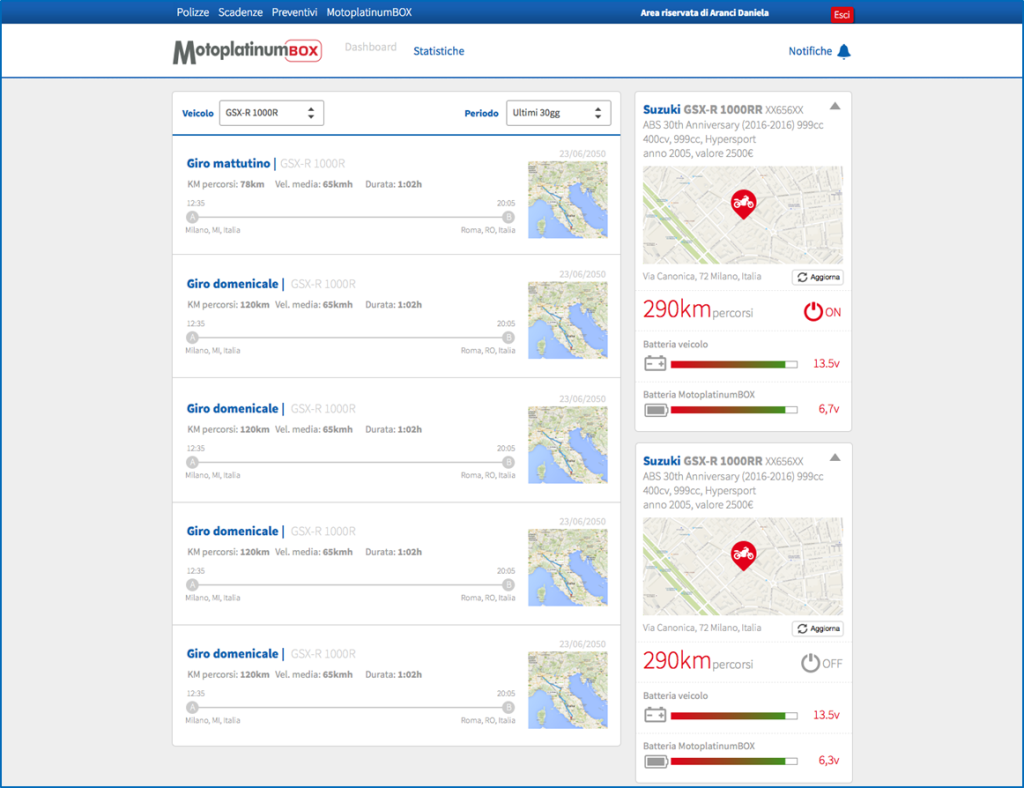Open the Giro mattutino route map thumbnail
Viewport: 1024px width, 788px height.
point(567,199)
